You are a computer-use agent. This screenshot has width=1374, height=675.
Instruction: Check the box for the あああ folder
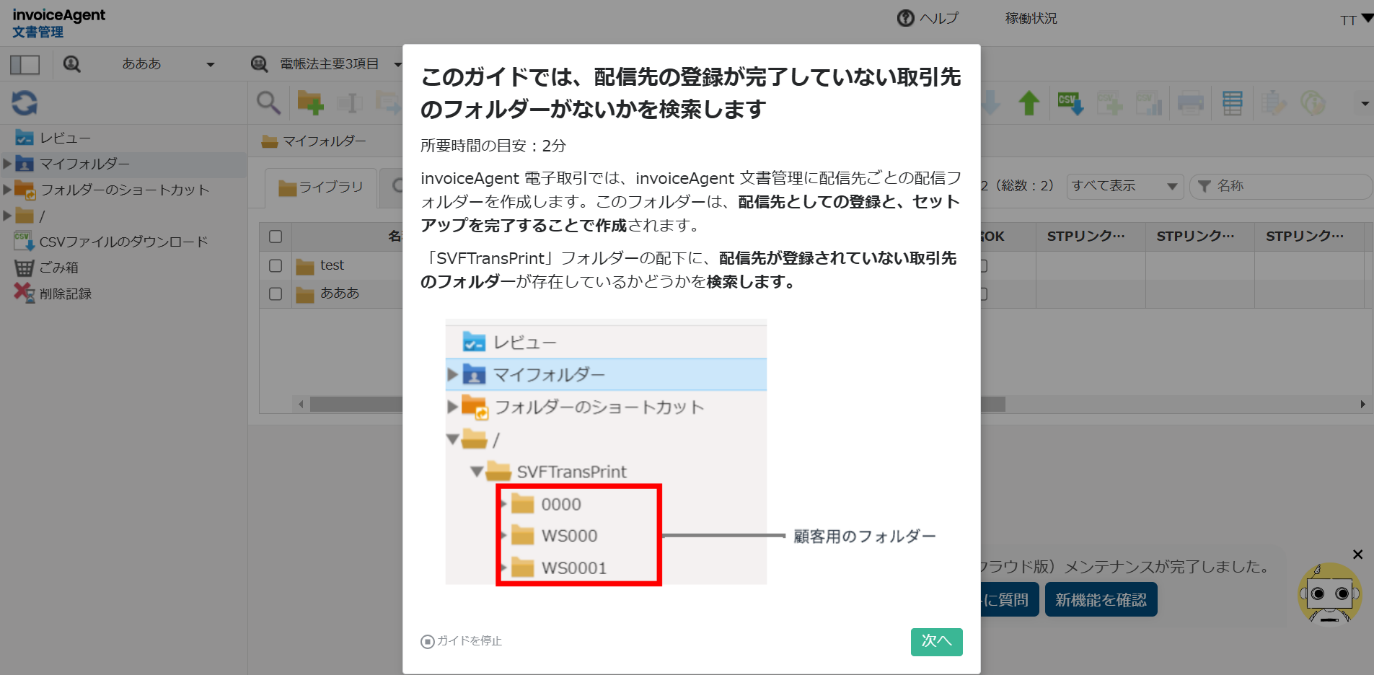pos(275,294)
